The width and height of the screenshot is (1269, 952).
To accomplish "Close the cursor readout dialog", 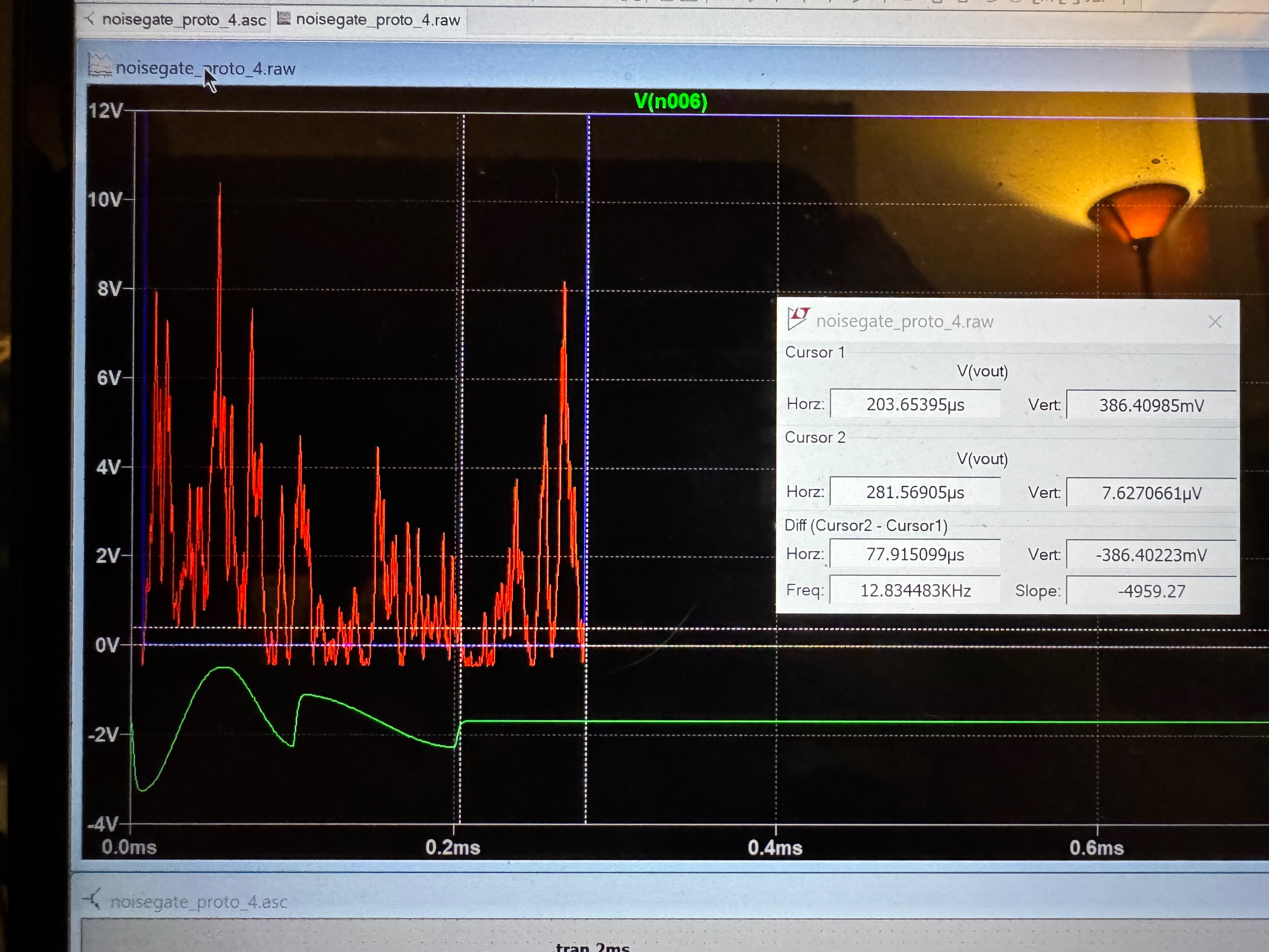I will point(1215,322).
